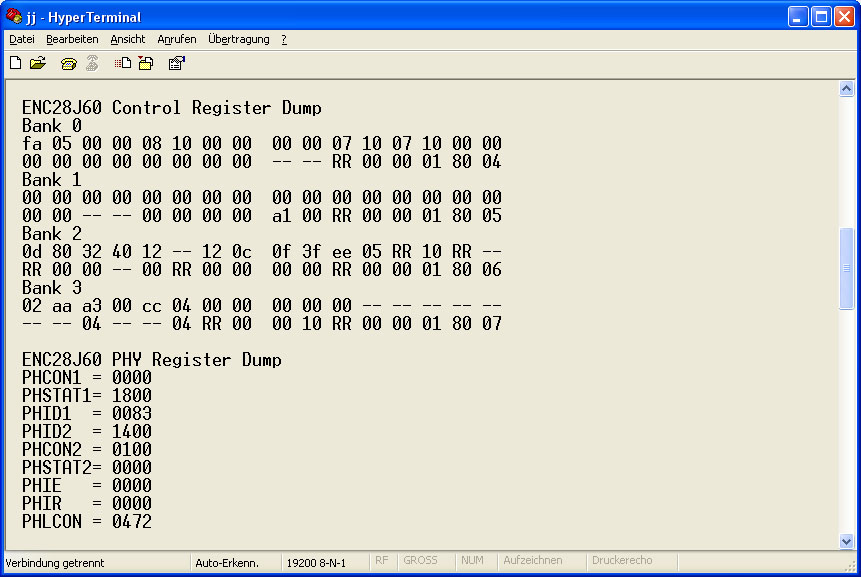Click the yellow telephone Call icon
The height and width of the screenshot is (577, 861).
tap(68, 63)
